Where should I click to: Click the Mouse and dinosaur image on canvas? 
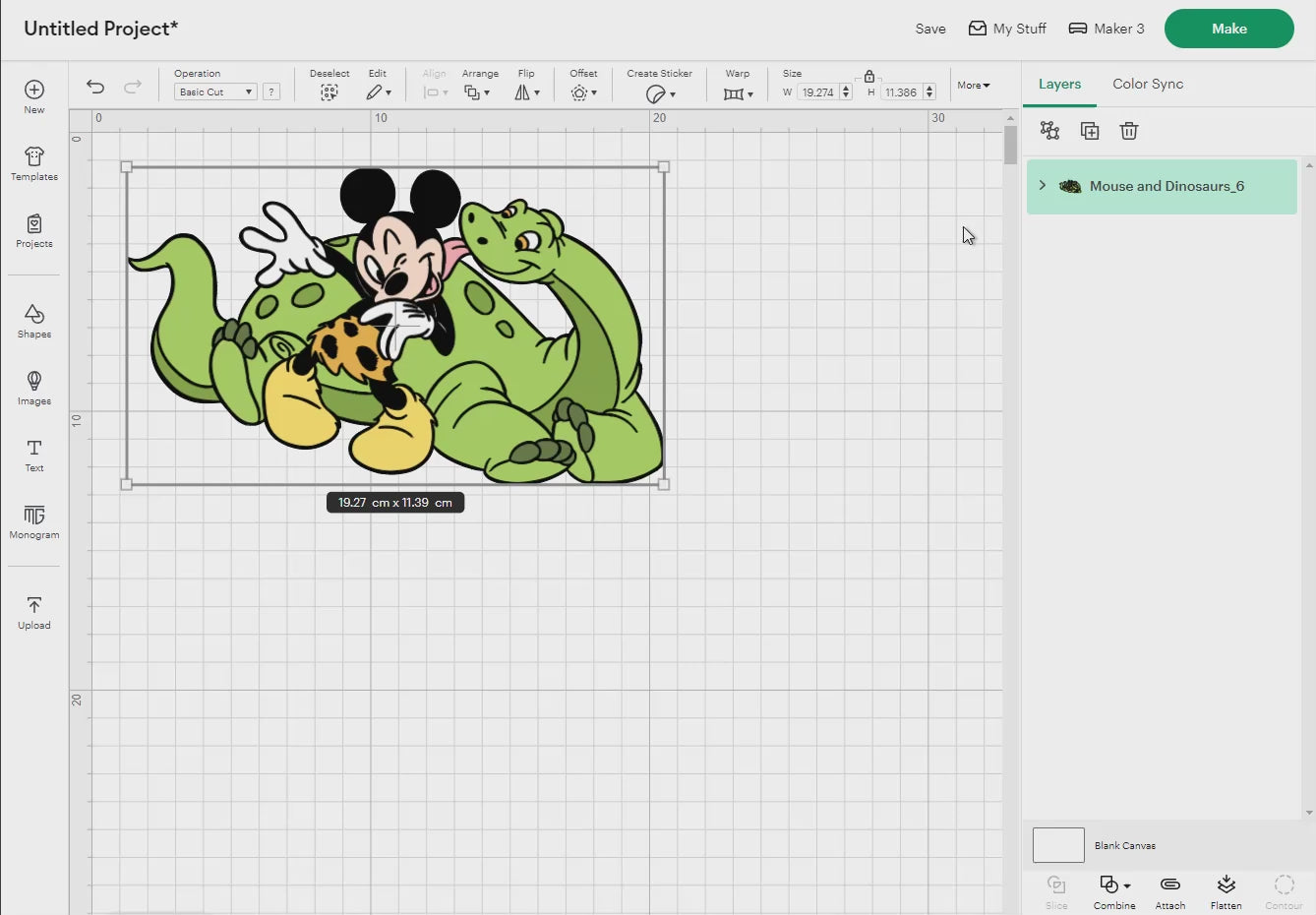coord(395,326)
